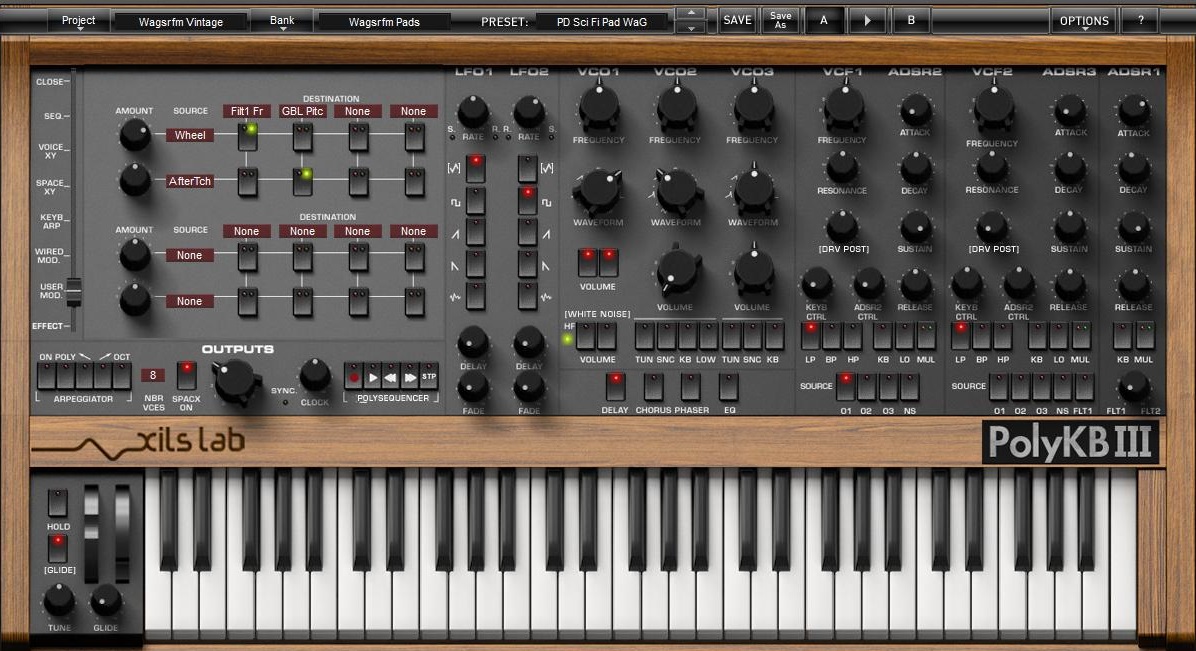Open the VOICE XY panel tab
1196x651 pixels.
pos(52,151)
